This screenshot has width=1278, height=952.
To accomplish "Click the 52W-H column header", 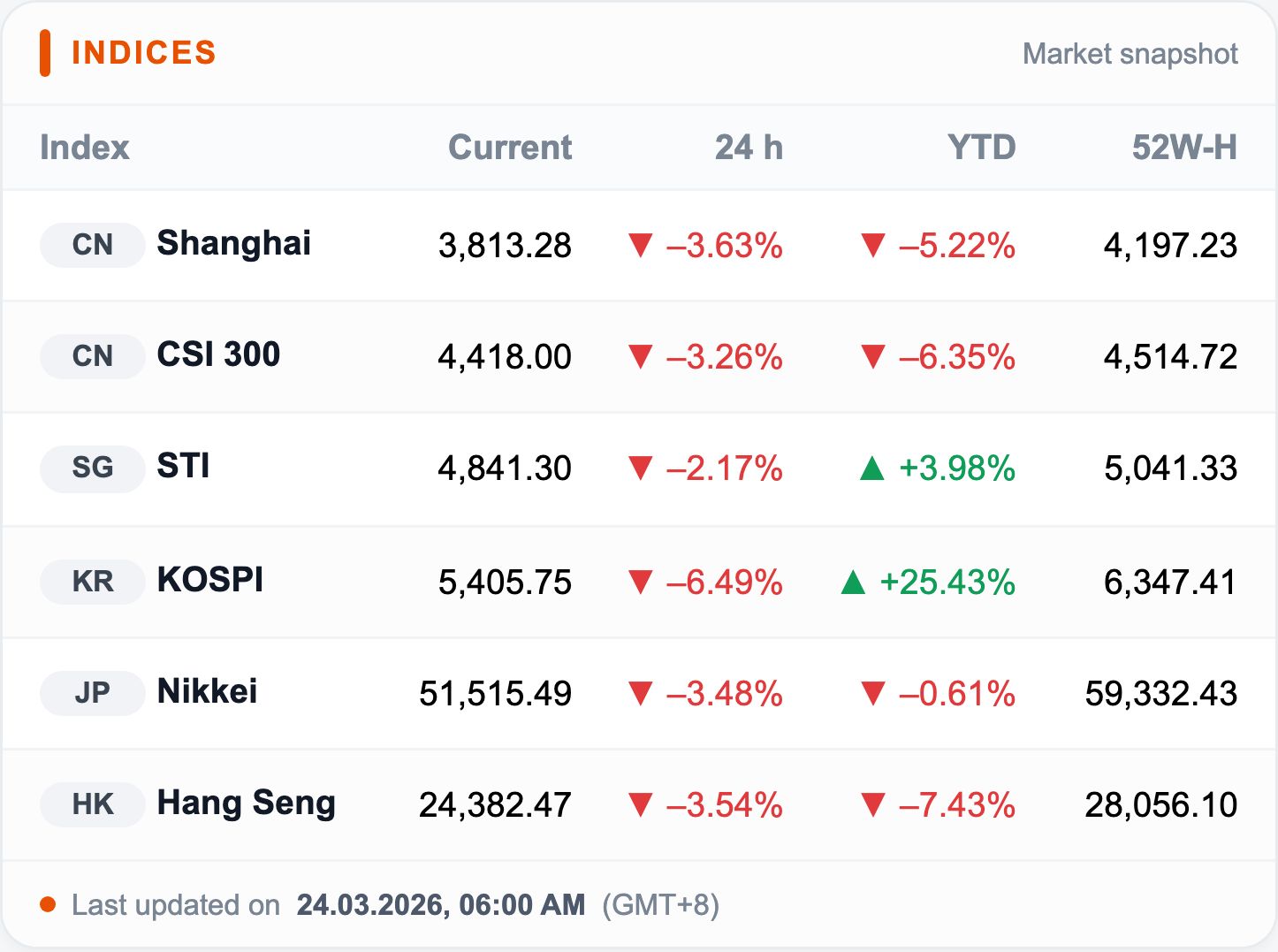I will [1184, 148].
